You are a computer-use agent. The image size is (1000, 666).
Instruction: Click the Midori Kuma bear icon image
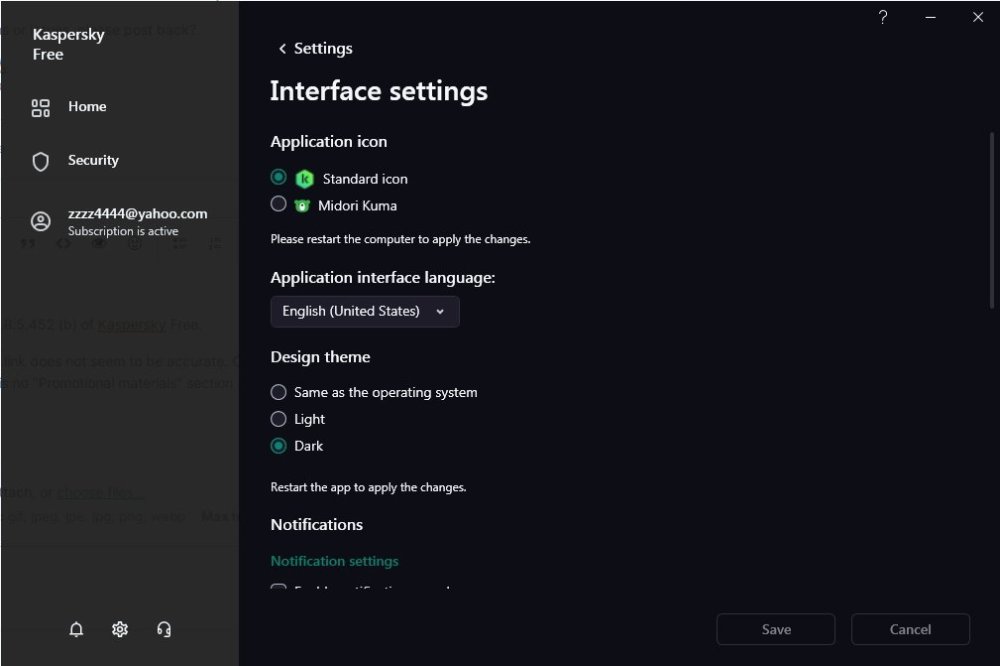click(x=302, y=206)
